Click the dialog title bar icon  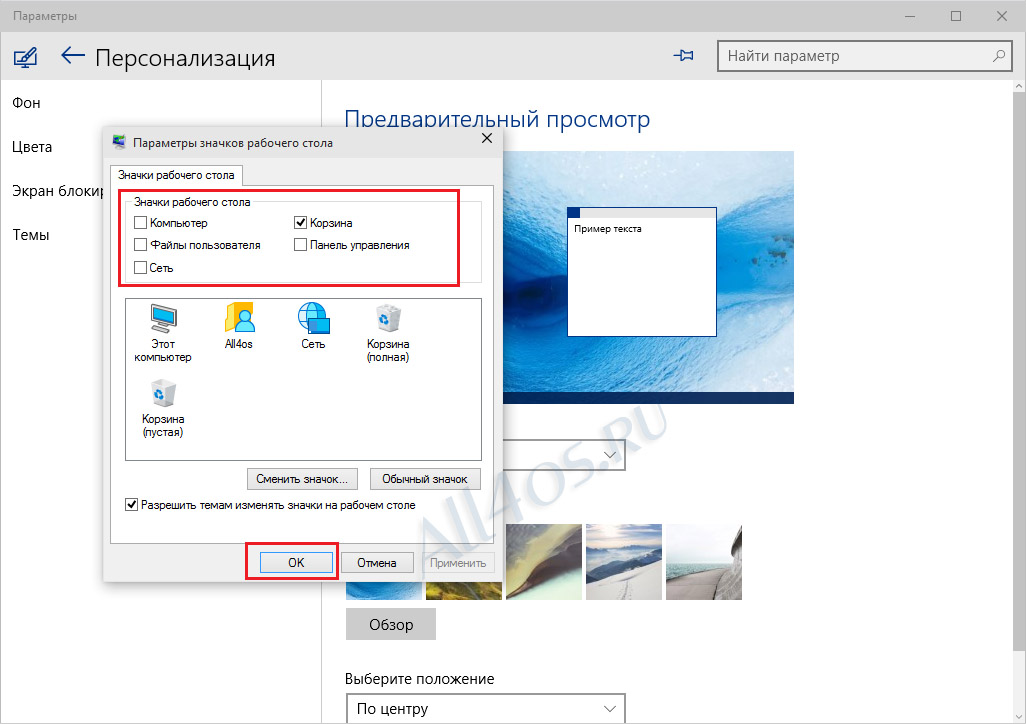point(119,142)
